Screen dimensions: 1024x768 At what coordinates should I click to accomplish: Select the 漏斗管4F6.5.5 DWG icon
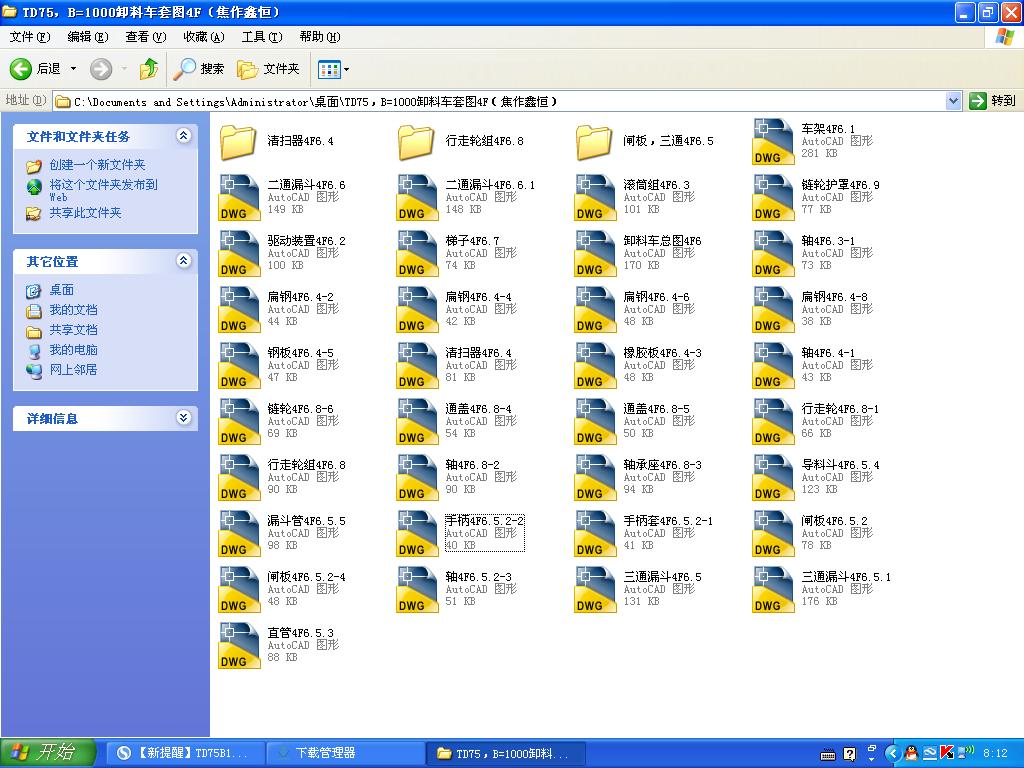click(239, 534)
